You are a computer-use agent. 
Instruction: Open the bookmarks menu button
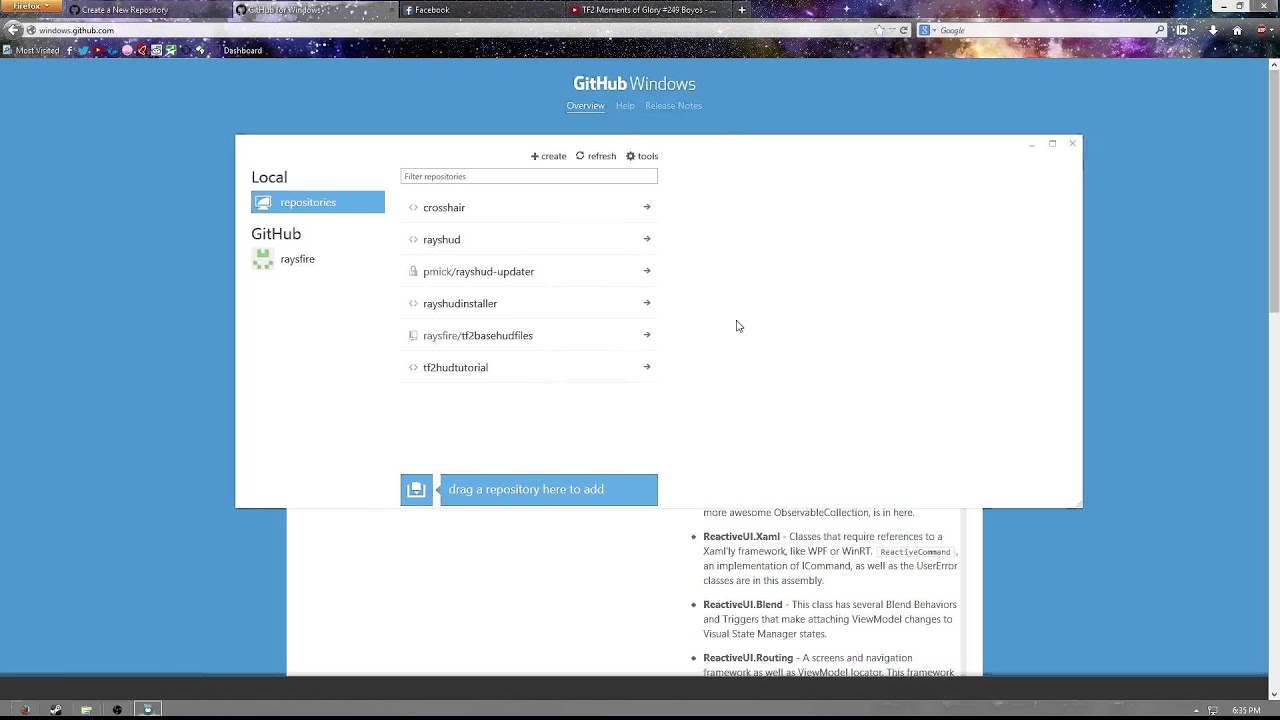pos(1184,30)
